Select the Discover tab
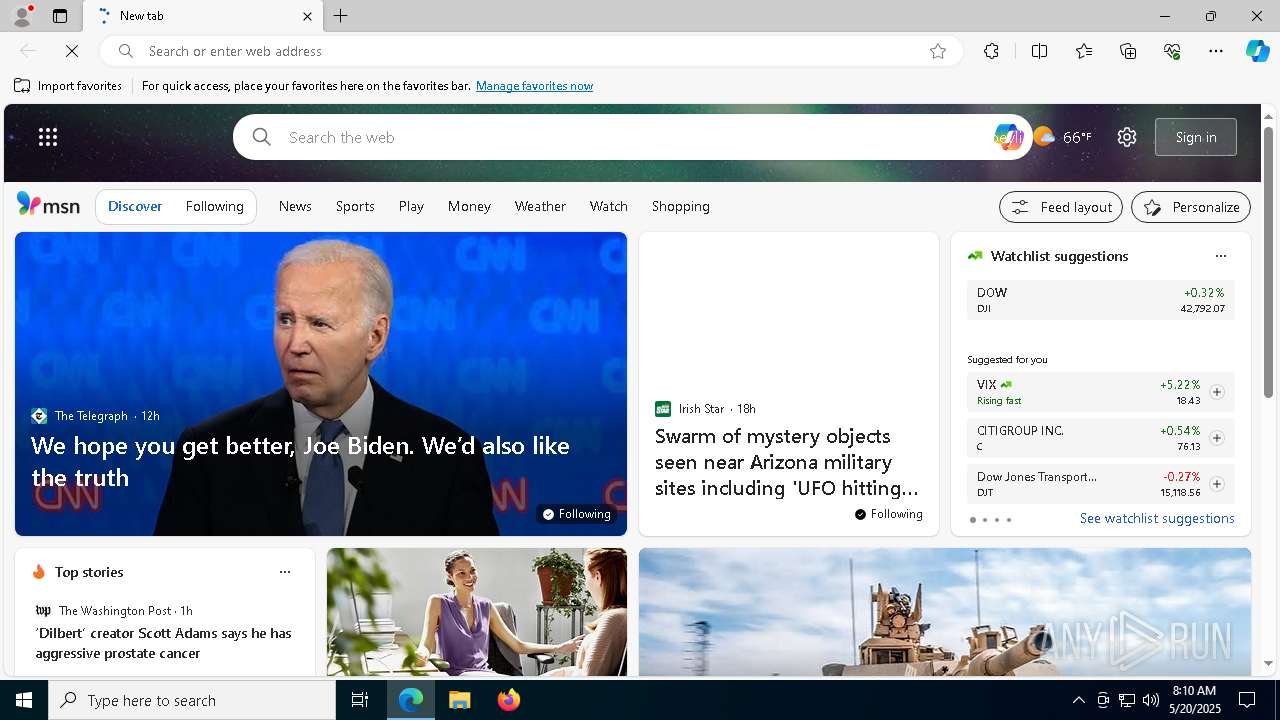1280x720 pixels. pyautogui.click(x=135, y=206)
